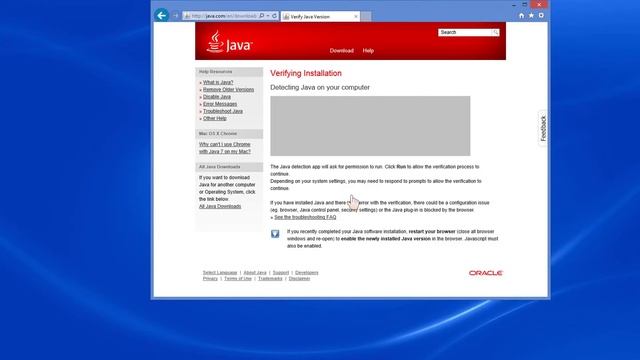Viewport: 640px width, 360px height.
Task: Click the Search field in Java header
Action: coord(465,32)
